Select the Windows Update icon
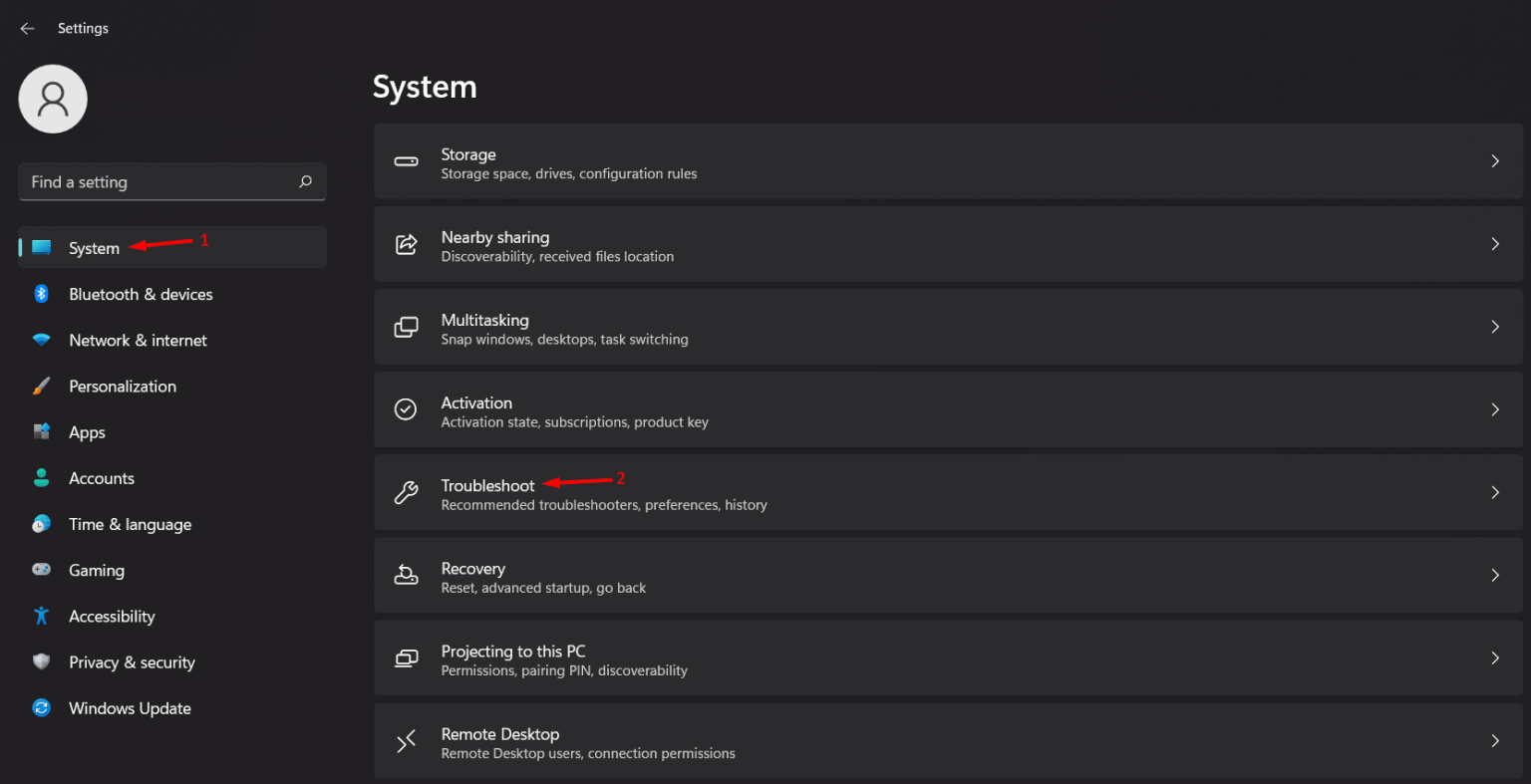This screenshot has width=1531, height=784. click(41, 708)
